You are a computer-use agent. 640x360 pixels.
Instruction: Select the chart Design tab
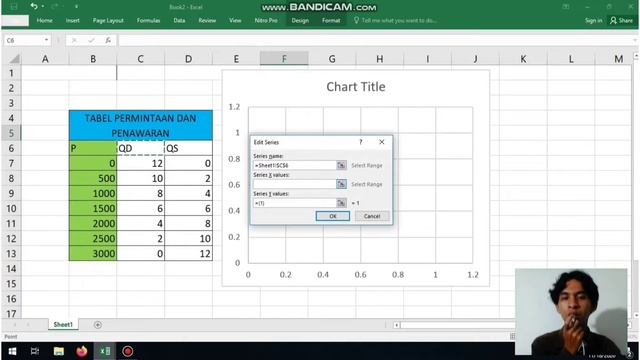(300, 20)
